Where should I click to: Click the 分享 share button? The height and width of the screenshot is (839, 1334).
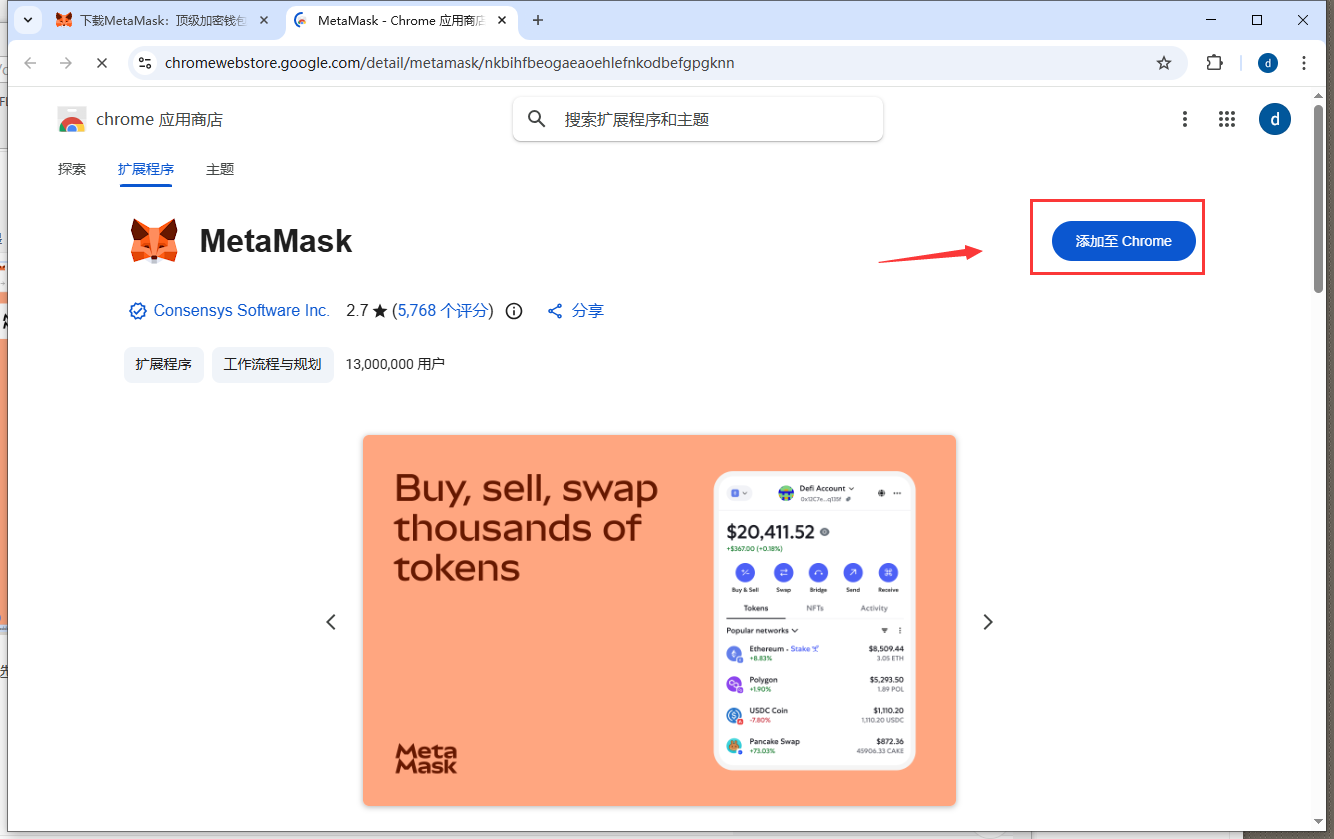(x=576, y=311)
